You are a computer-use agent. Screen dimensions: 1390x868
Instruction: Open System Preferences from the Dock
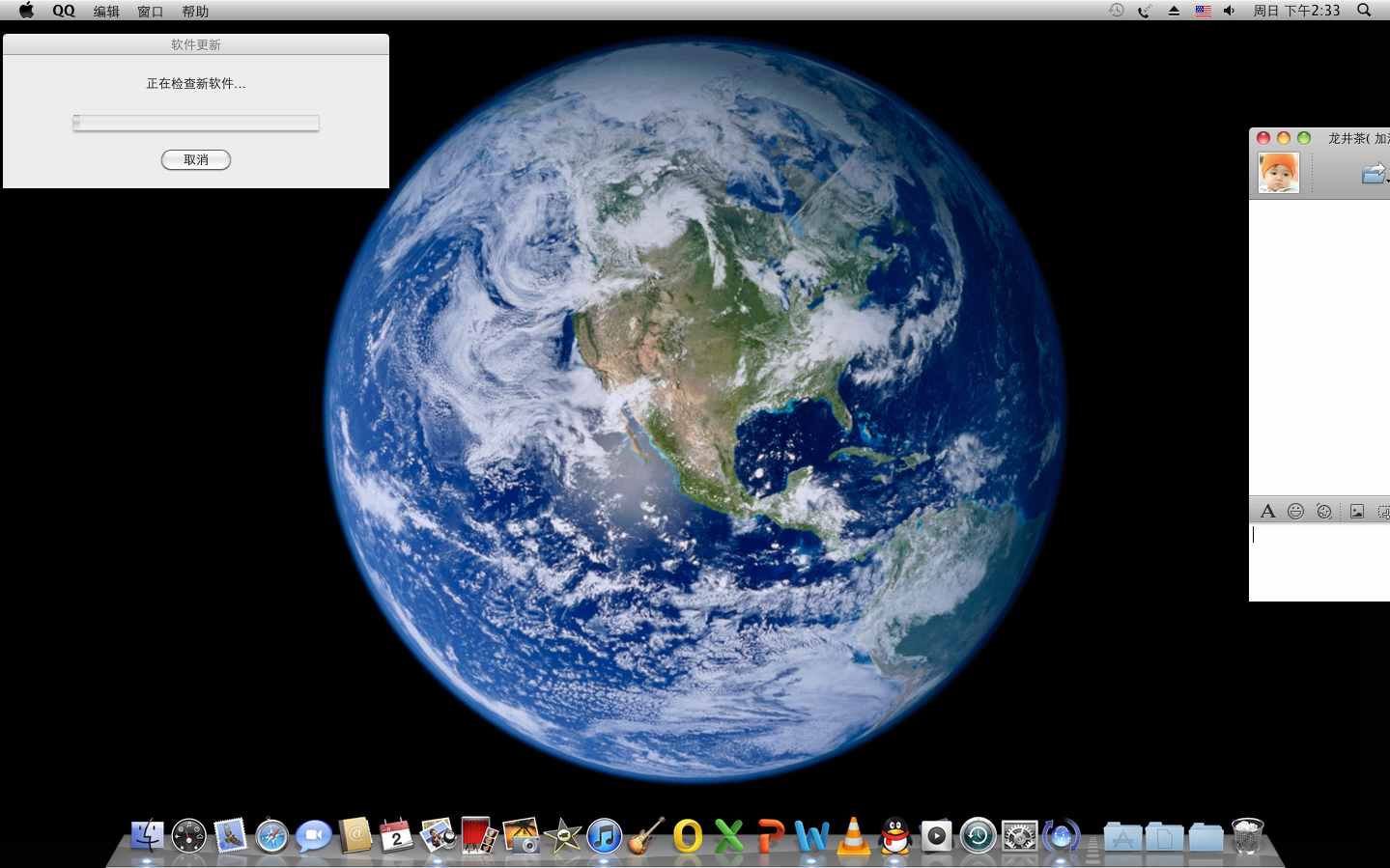click(1019, 836)
